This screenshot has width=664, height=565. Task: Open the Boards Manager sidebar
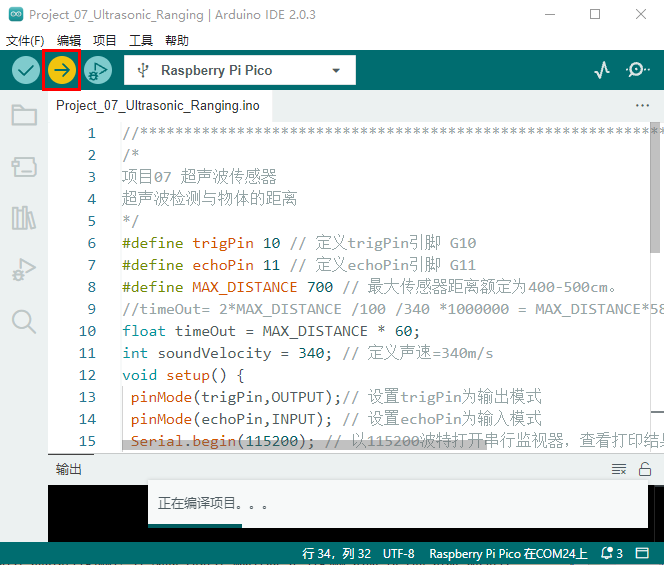pyautogui.click(x=24, y=167)
